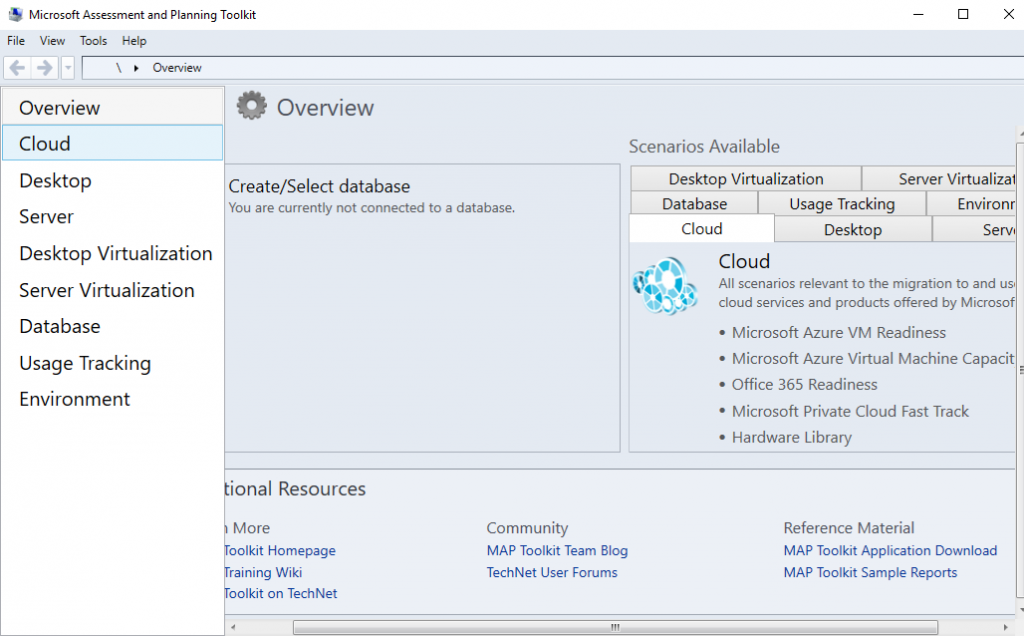Select Database in the left navigation
Image resolution: width=1024 pixels, height=636 pixels.
(x=112, y=326)
